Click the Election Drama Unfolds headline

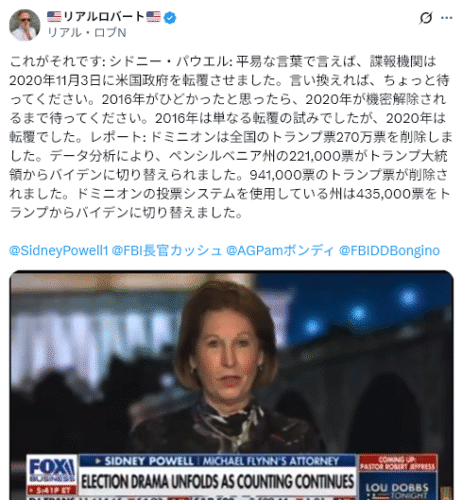click(217, 482)
